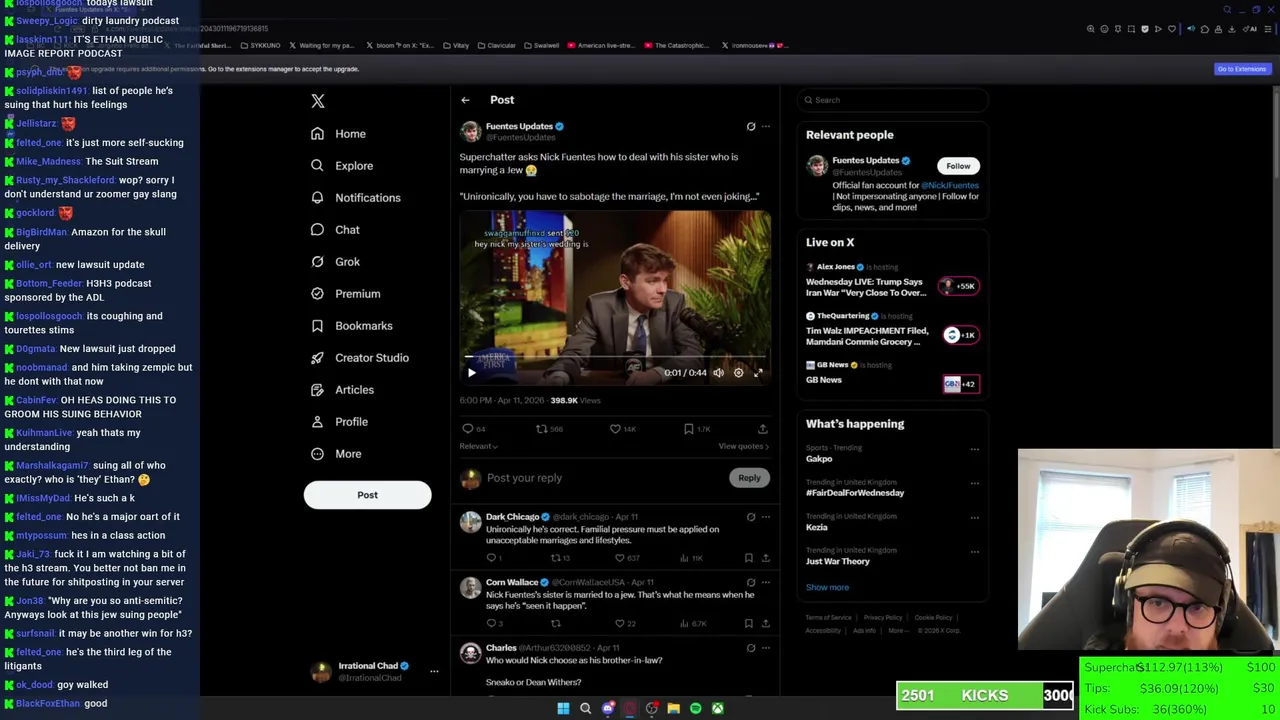The image size is (1280, 720).
Task: Open the Gakpo trending topic
Action: click(x=819, y=459)
